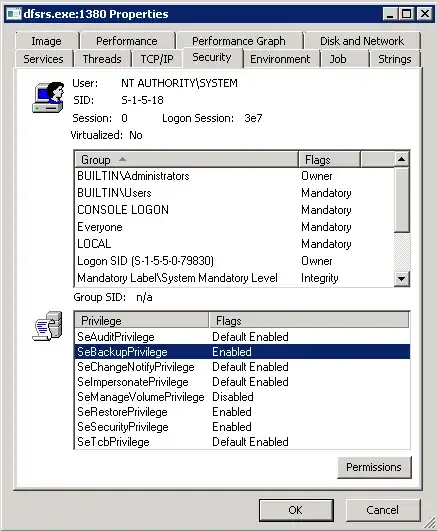Dismiss dialog with Cancel button

pos(383,510)
